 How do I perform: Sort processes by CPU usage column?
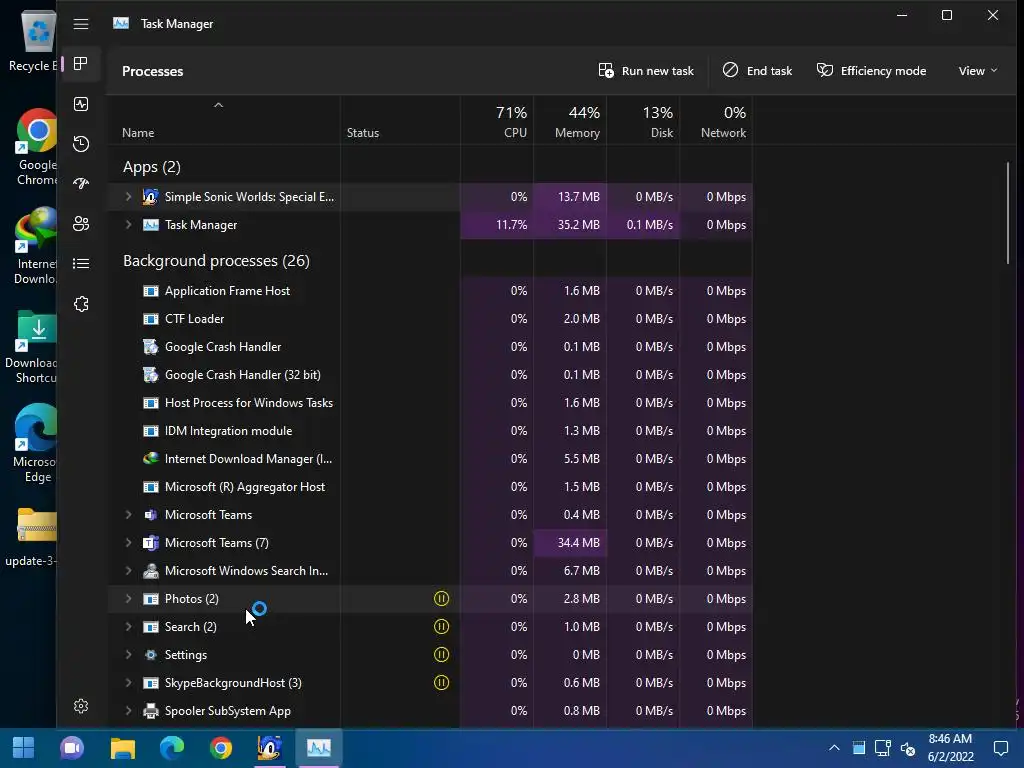click(497, 120)
